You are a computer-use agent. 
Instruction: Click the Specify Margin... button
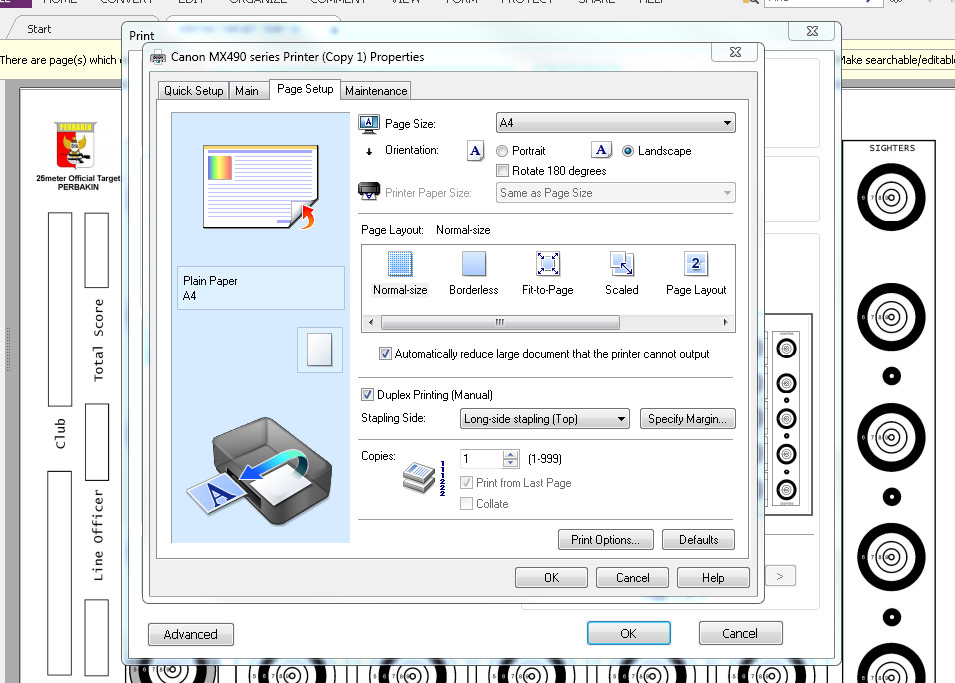pyautogui.click(x=688, y=419)
